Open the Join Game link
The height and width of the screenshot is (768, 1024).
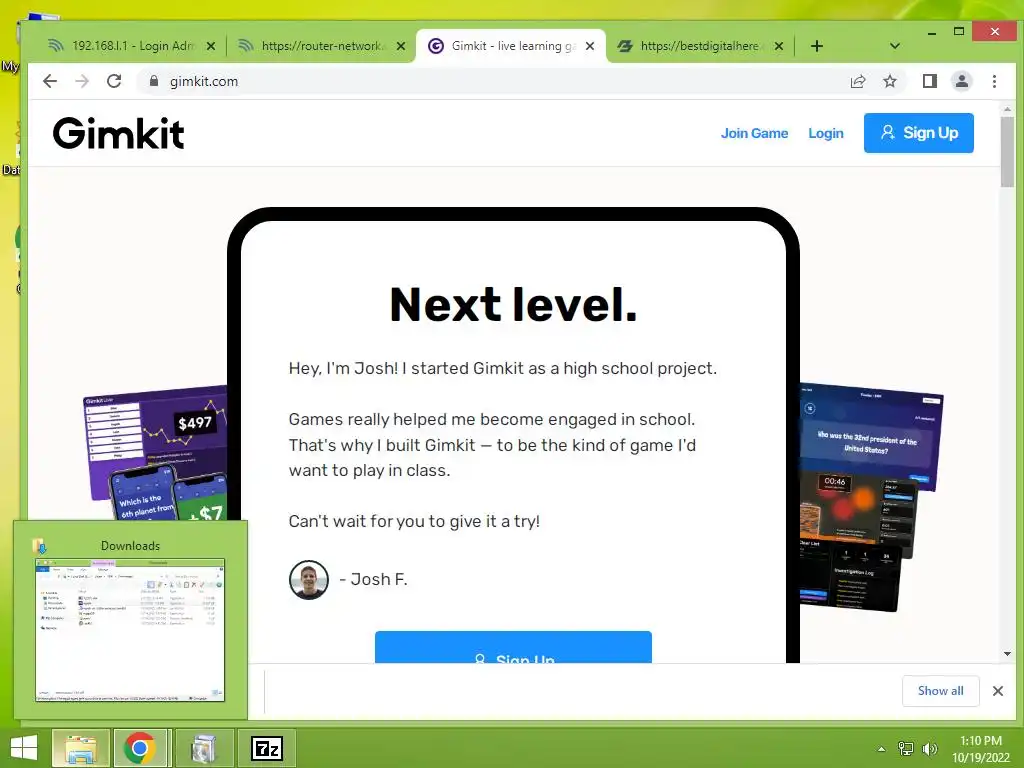(754, 133)
